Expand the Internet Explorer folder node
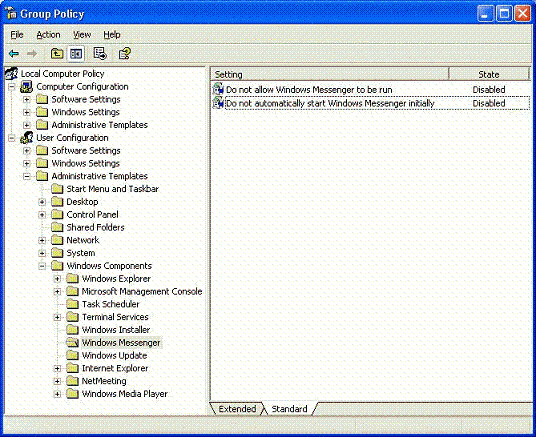This screenshot has width=536, height=437. (57, 369)
